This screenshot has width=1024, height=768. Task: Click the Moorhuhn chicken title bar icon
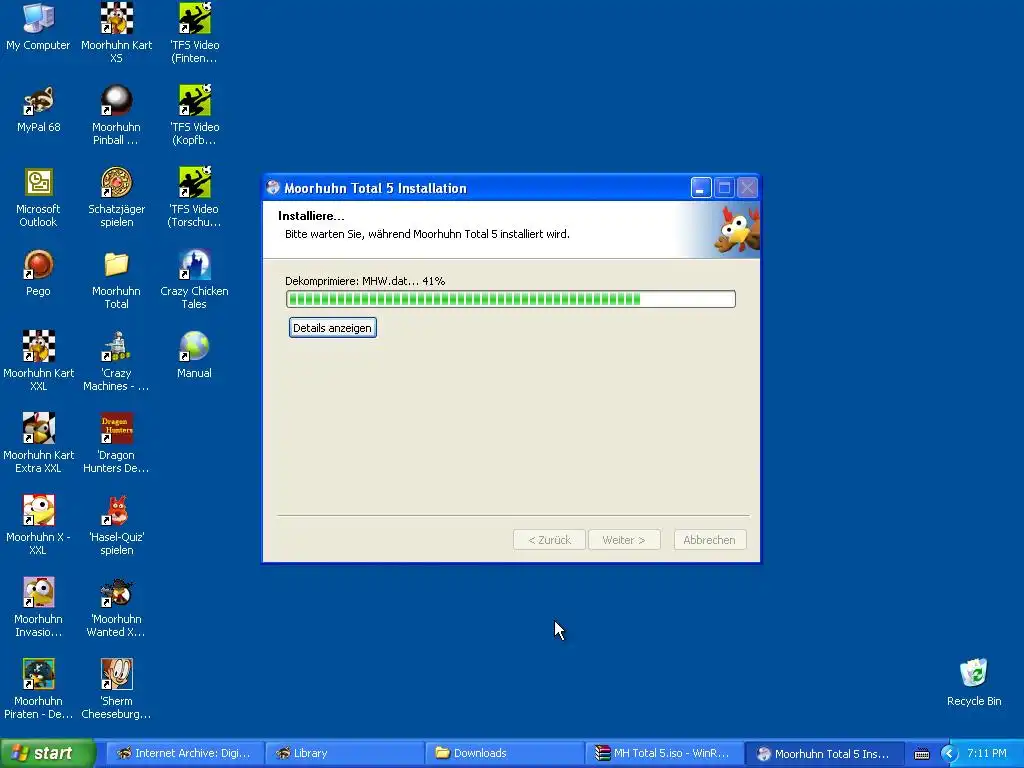(273, 188)
